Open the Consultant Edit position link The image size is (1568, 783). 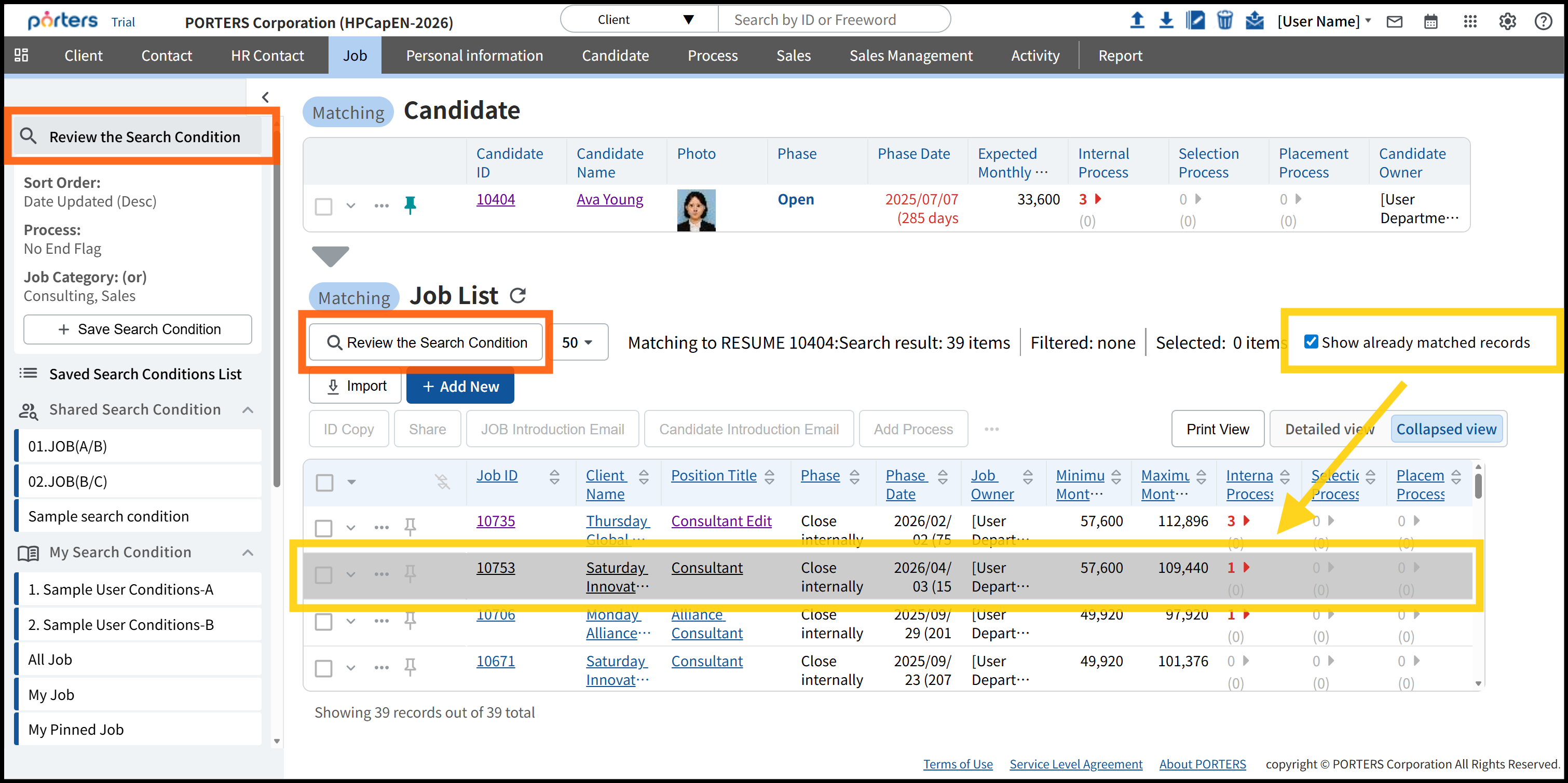click(x=721, y=521)
